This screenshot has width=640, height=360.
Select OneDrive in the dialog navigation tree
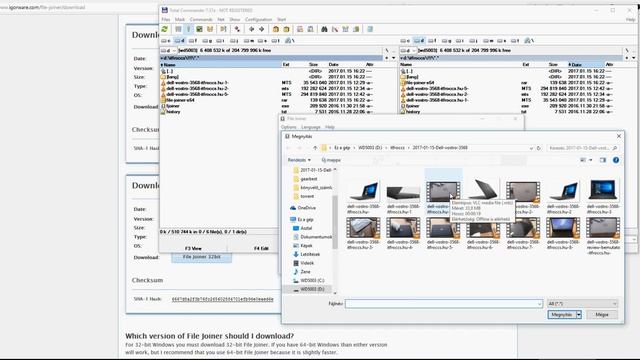(x=307, y=208)
